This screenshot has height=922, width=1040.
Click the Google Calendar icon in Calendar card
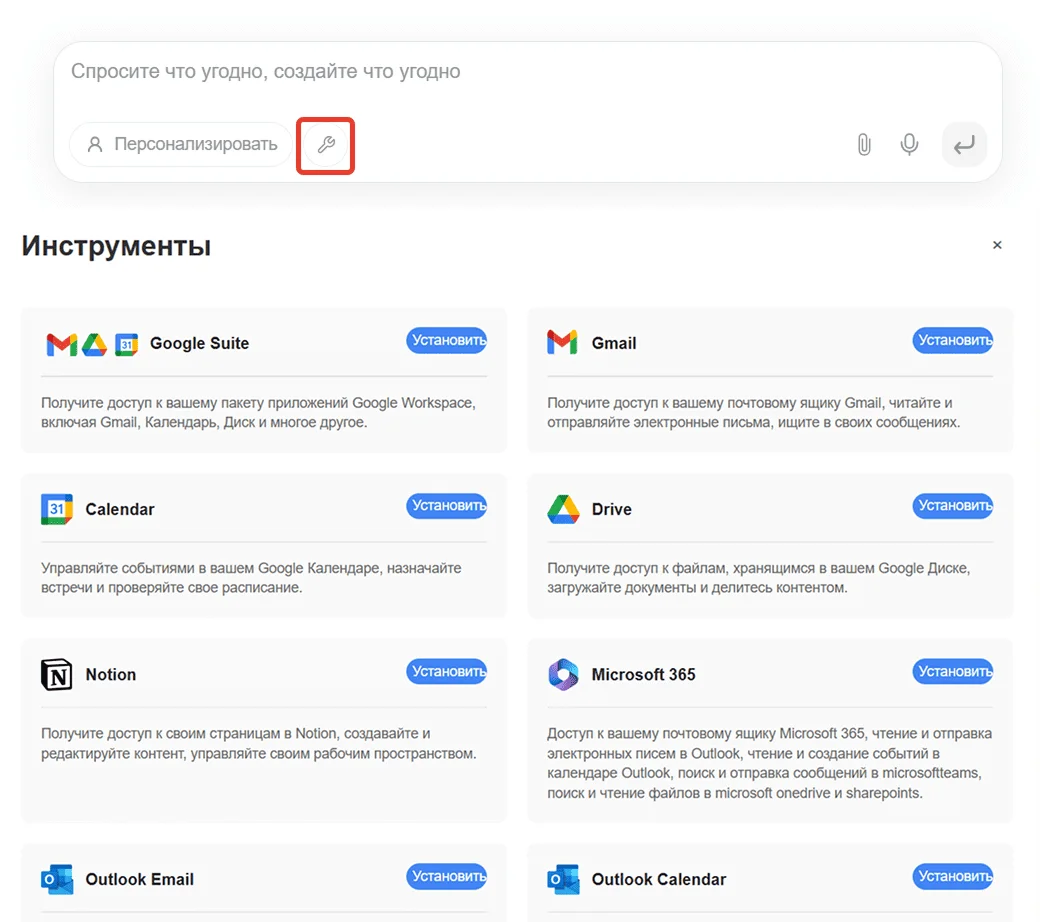(57, 509)
